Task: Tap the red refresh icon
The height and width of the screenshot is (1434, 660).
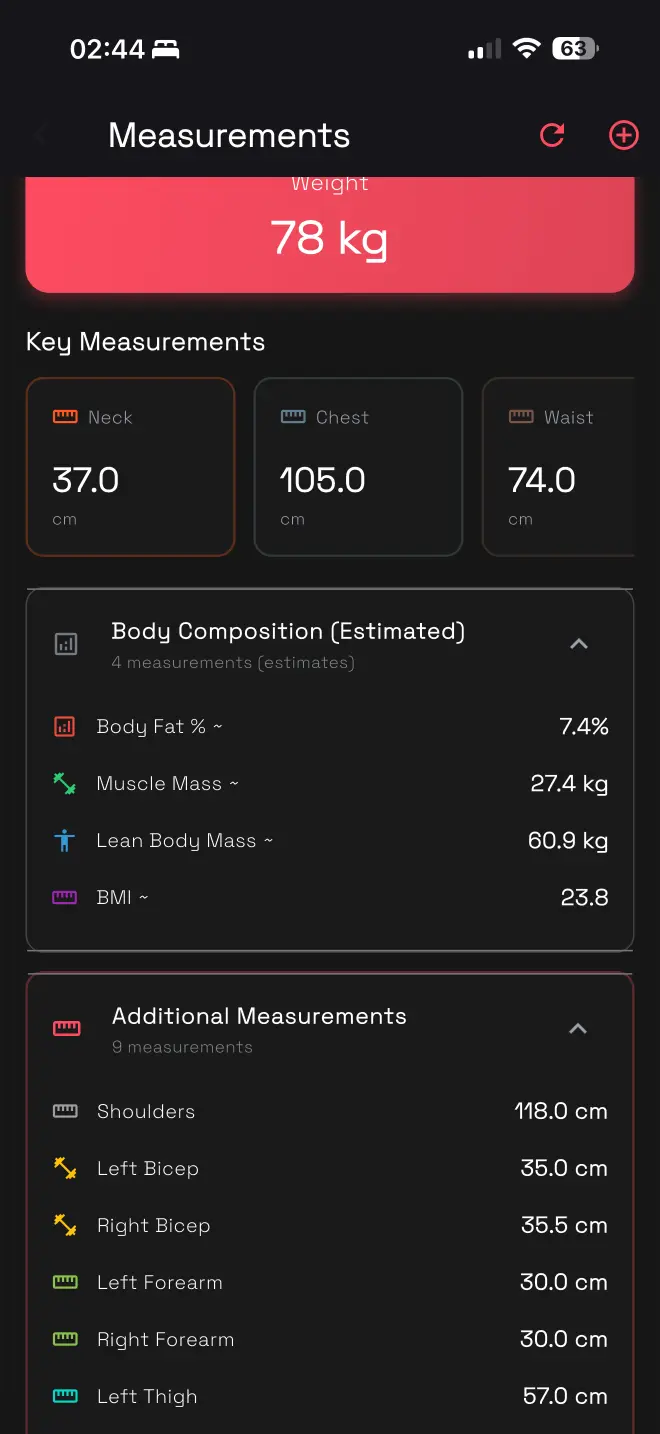Action: click(x=552, y=135)
